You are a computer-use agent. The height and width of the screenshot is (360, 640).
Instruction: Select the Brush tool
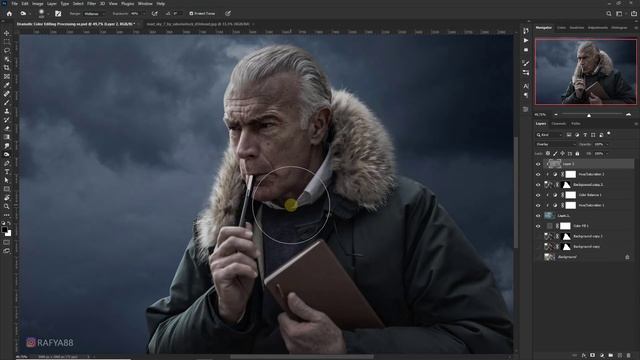click(x=7, y=102)
